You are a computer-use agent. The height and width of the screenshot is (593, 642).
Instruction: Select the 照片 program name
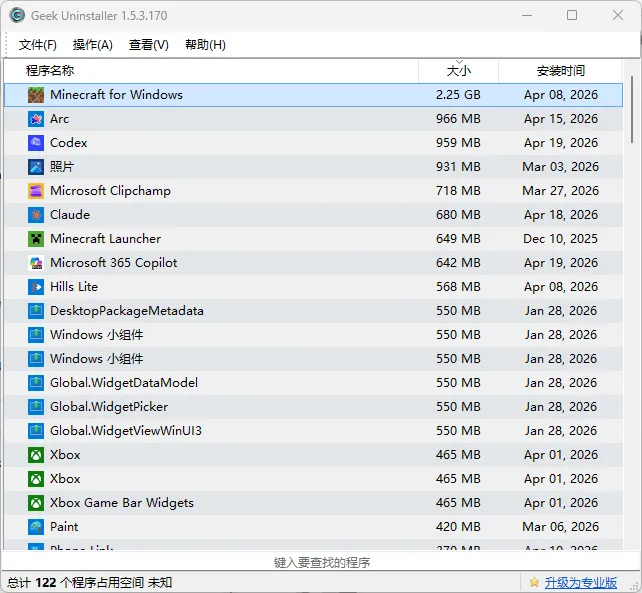[62, 167]
